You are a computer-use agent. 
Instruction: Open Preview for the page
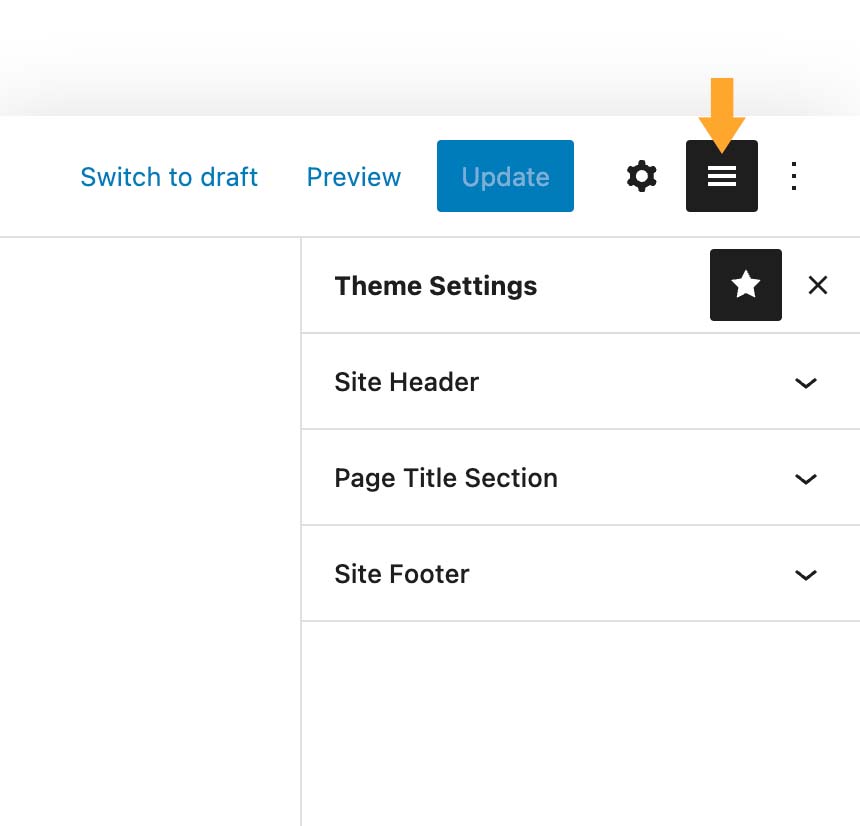point(353,176)
